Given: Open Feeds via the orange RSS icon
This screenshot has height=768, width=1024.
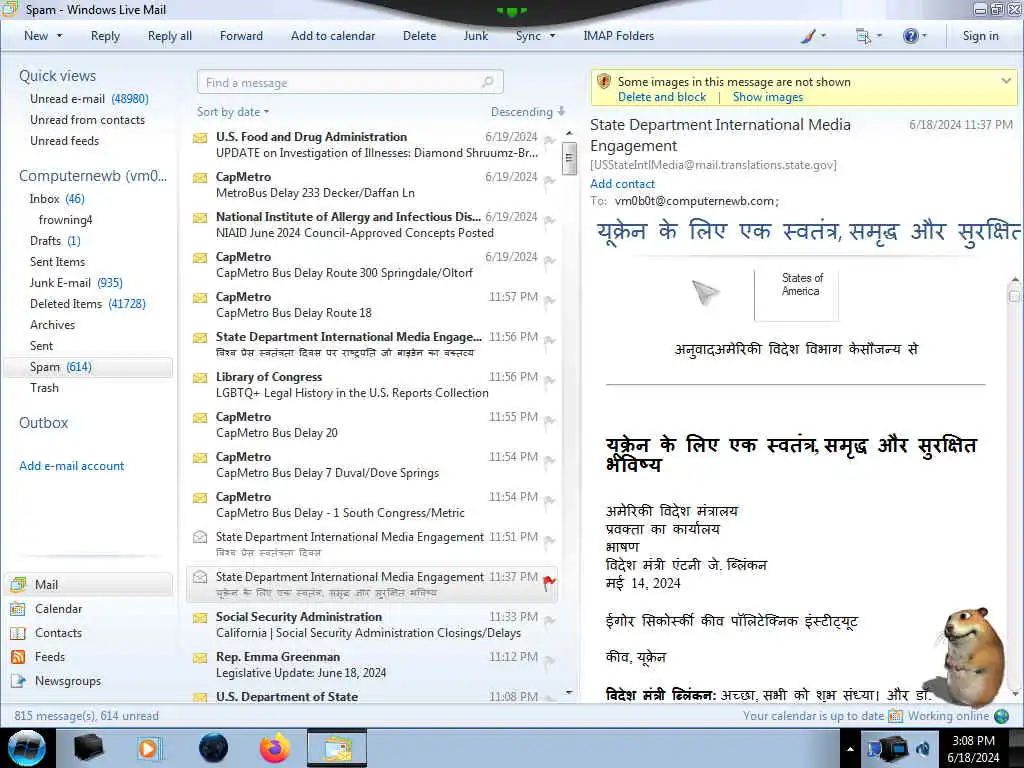Looking at the screenshot, I should pos(18,657).
